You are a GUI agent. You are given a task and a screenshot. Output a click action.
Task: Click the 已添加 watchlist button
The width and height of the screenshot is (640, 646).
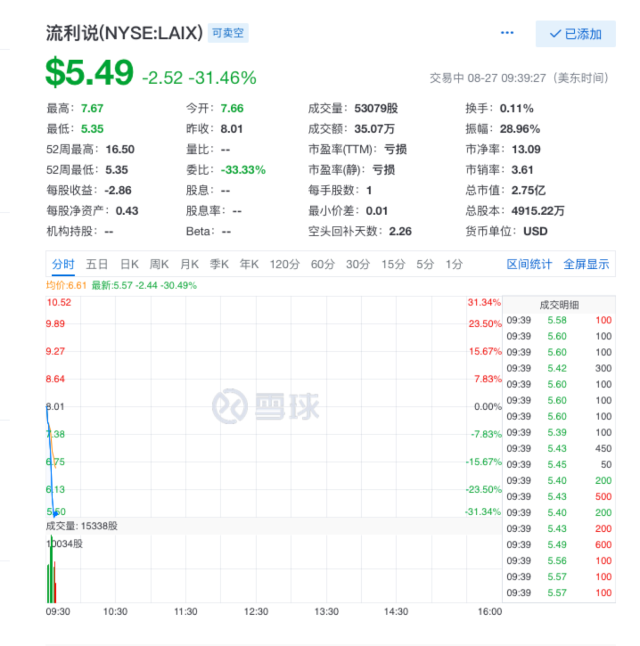pos(575,34)
